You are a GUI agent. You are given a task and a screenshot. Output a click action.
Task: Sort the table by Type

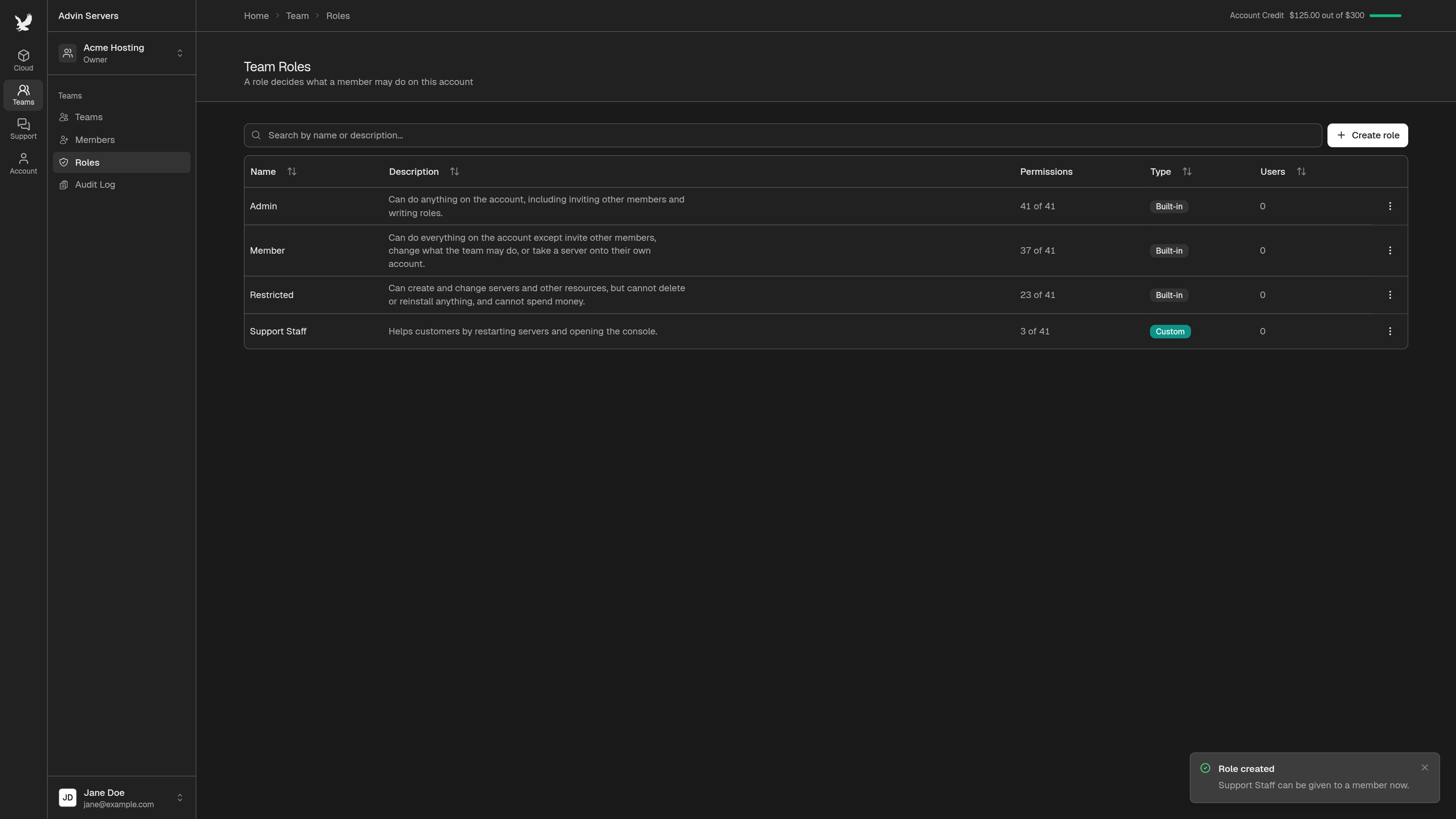[x=1187, y=171]
